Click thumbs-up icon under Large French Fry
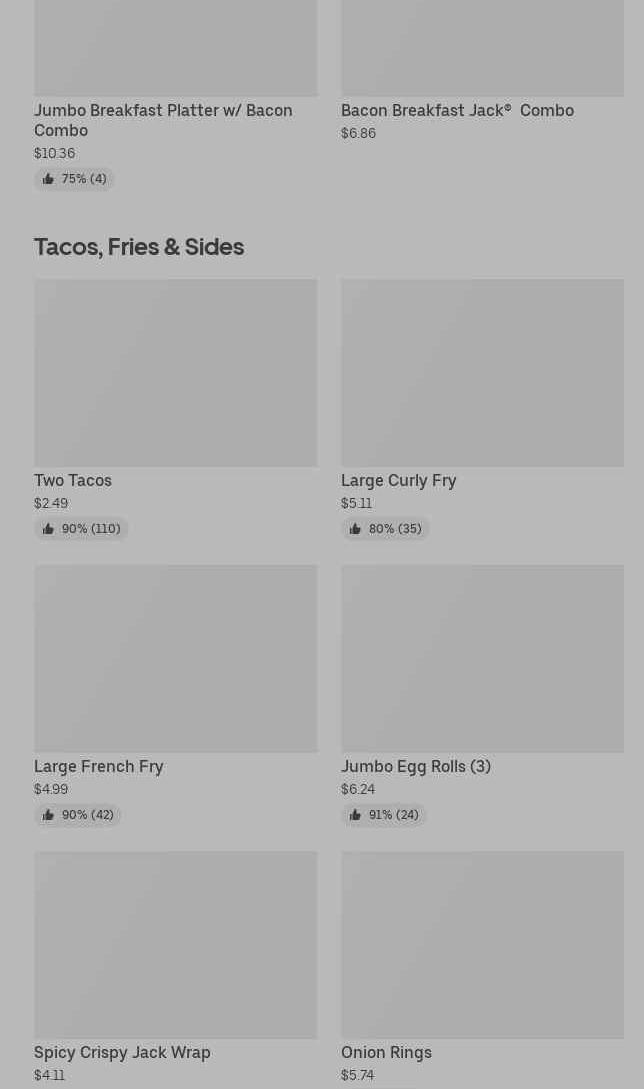The image size is (644, 1089). point(48,815)
